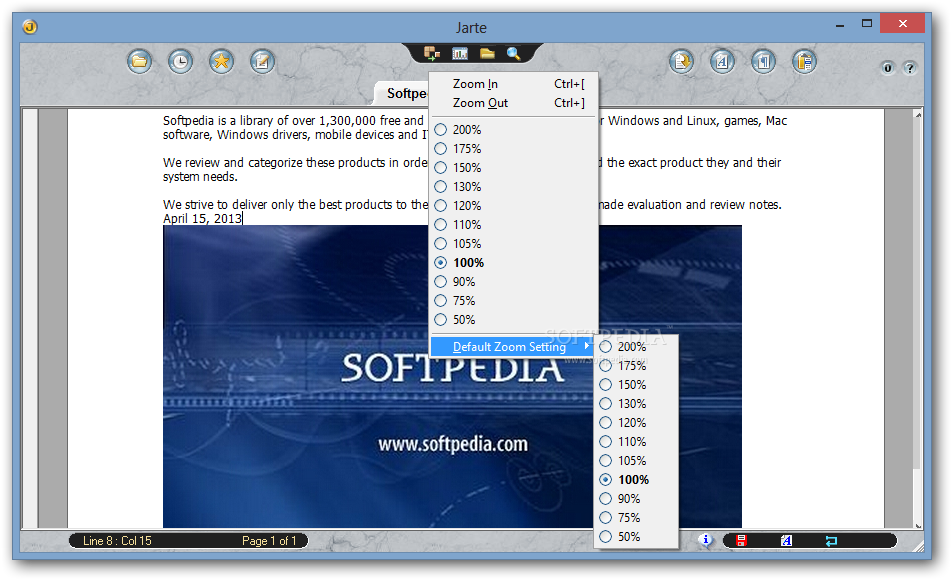Set default zoom to 100% in submenu
Screen dimensions: 952x580
point(636,480)
